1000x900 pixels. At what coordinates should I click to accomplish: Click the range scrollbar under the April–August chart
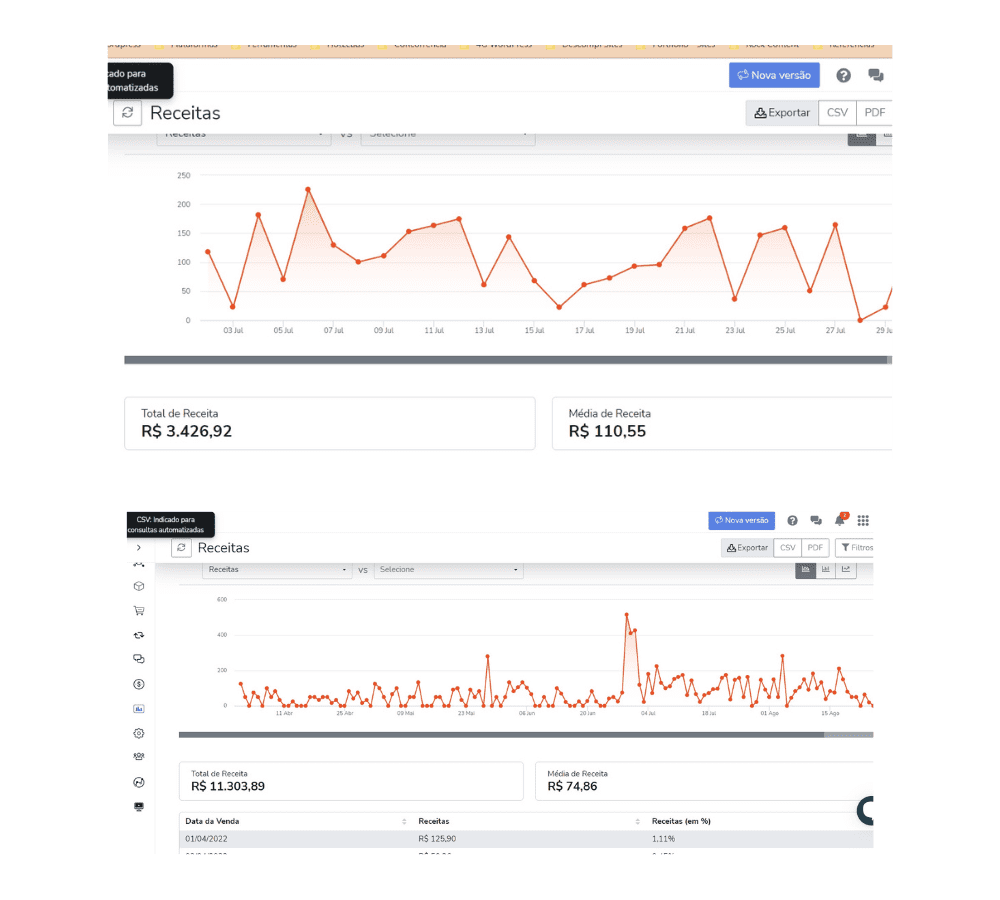point(500,735)
